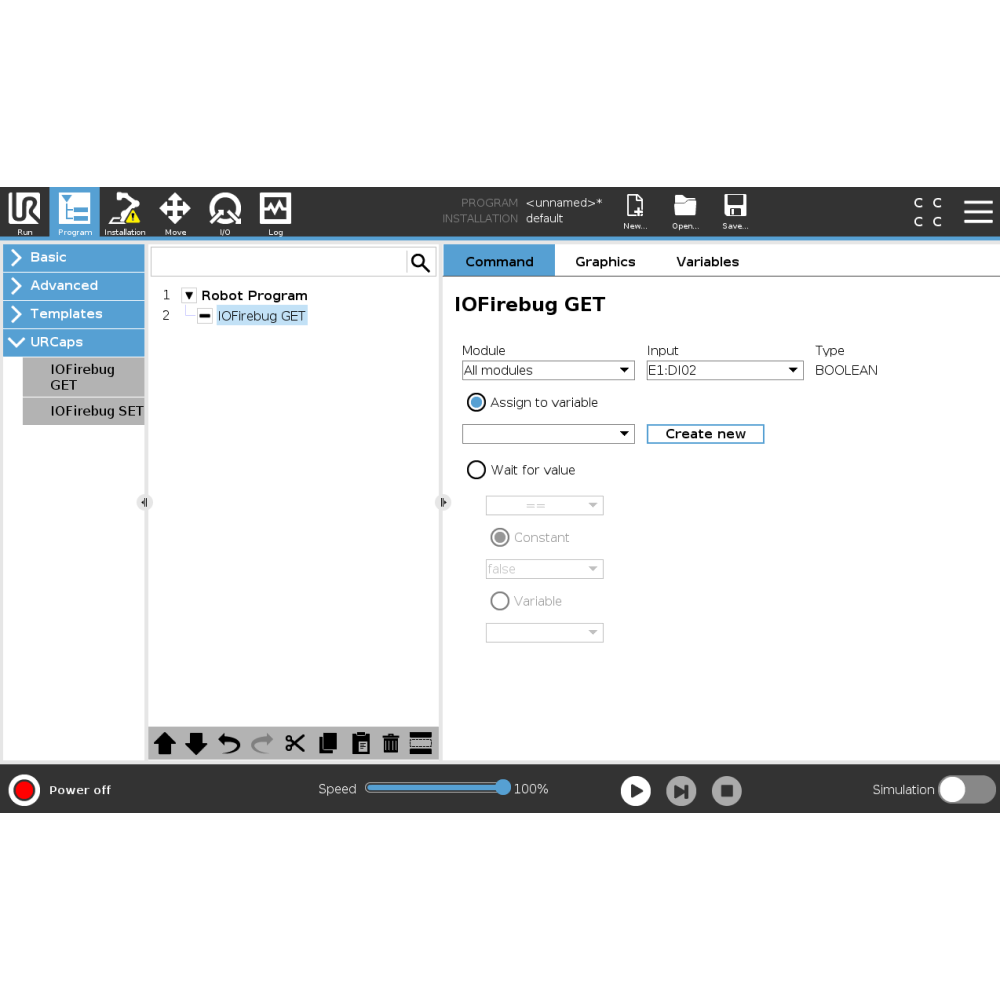The width and height of the screenshot is (1000, 1000).
Task: Open the Module dropdown
Action: (548, 370)
